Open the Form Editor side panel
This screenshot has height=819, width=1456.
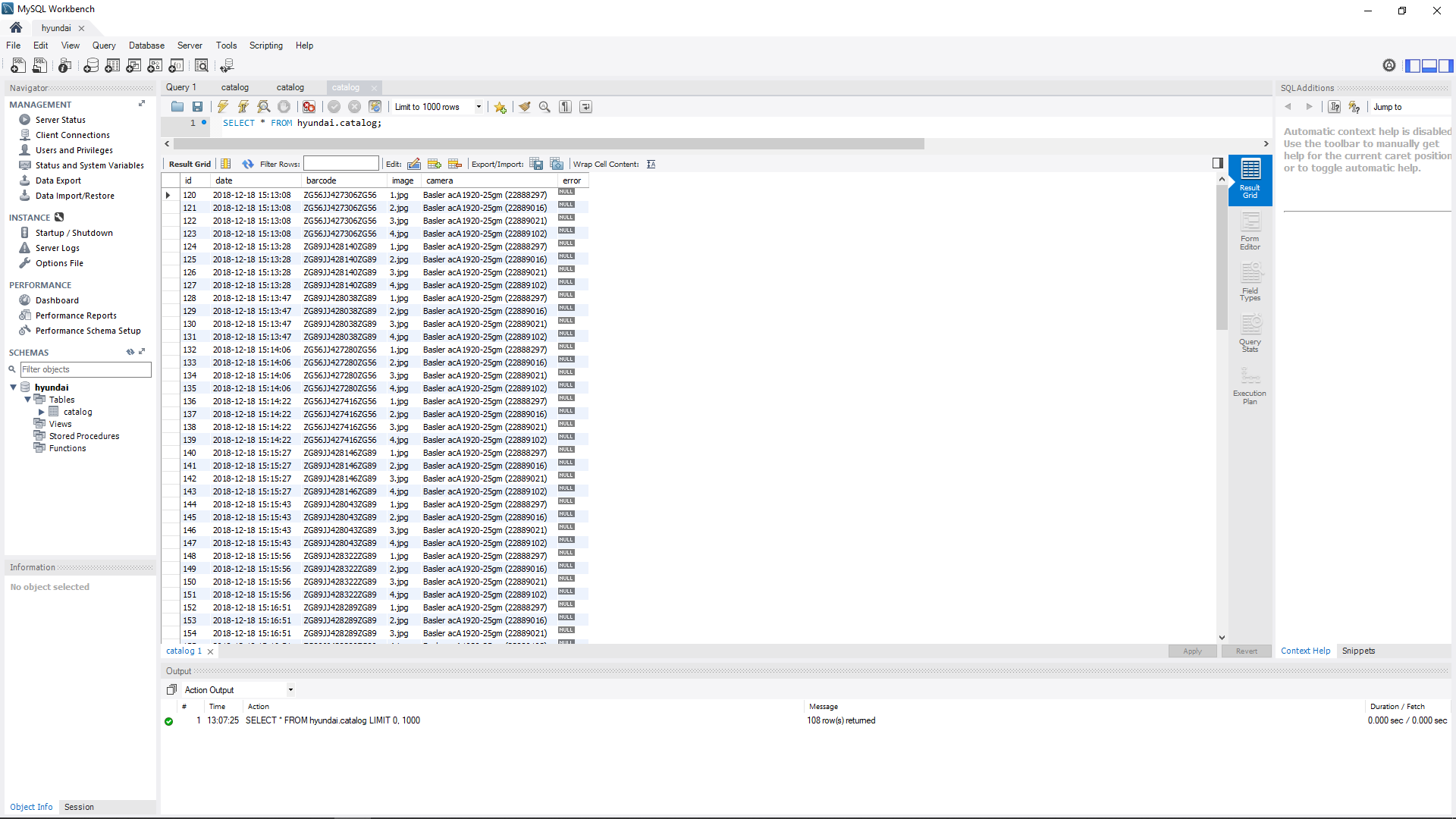(1250, 231)
